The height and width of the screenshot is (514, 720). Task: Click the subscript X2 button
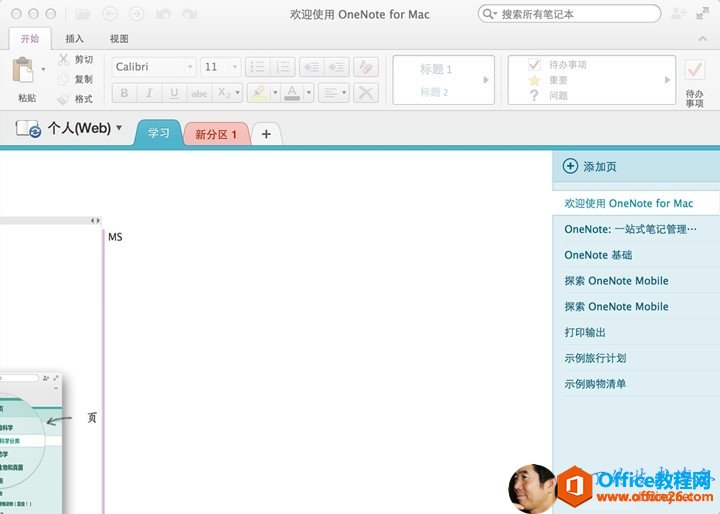223,93
